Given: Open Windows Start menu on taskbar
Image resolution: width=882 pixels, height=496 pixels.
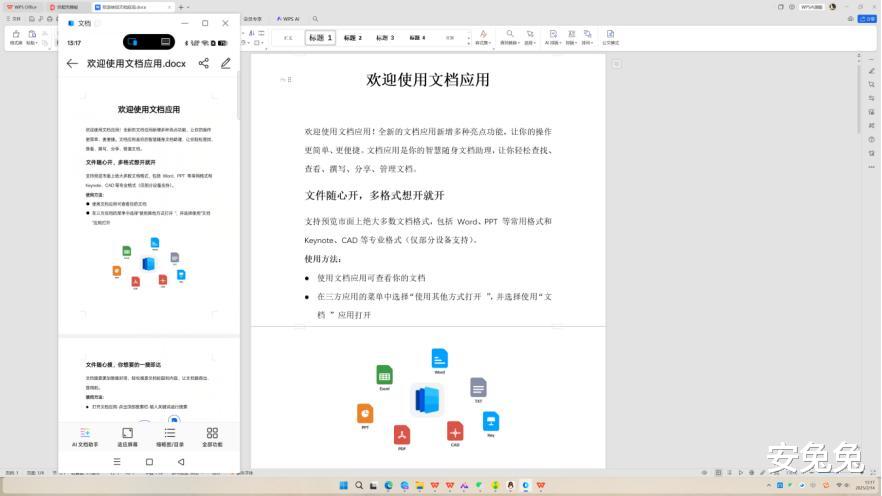Looking at the screenshot, I should pyautogui.click(x=344, y=485).
